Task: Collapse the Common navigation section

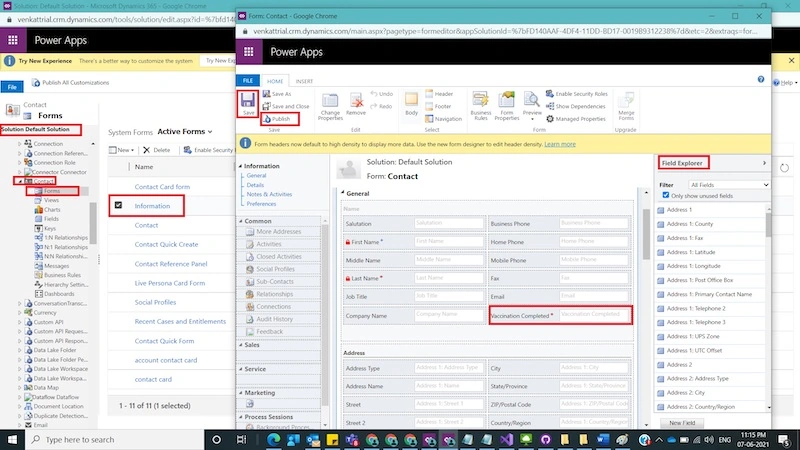Action: tap(241, 221)
